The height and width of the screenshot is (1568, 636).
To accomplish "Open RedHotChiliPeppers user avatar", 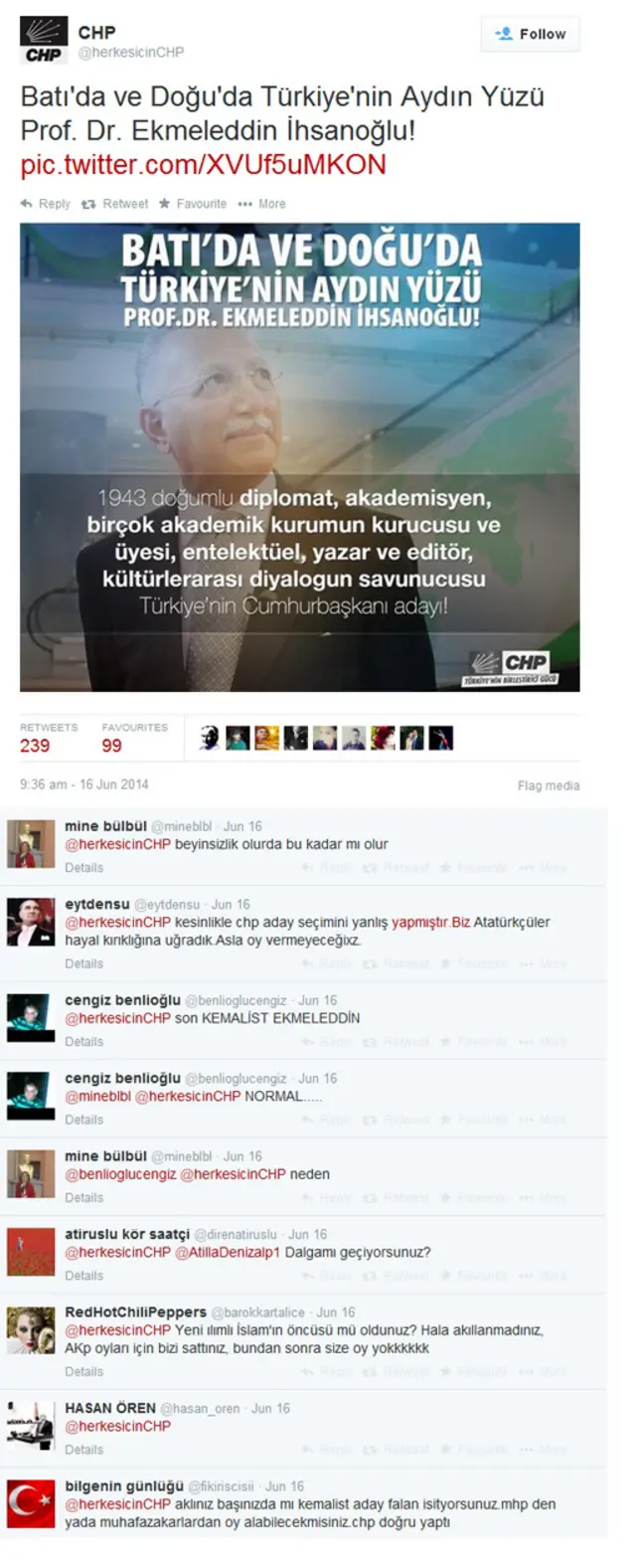I will click(31, 1329).
